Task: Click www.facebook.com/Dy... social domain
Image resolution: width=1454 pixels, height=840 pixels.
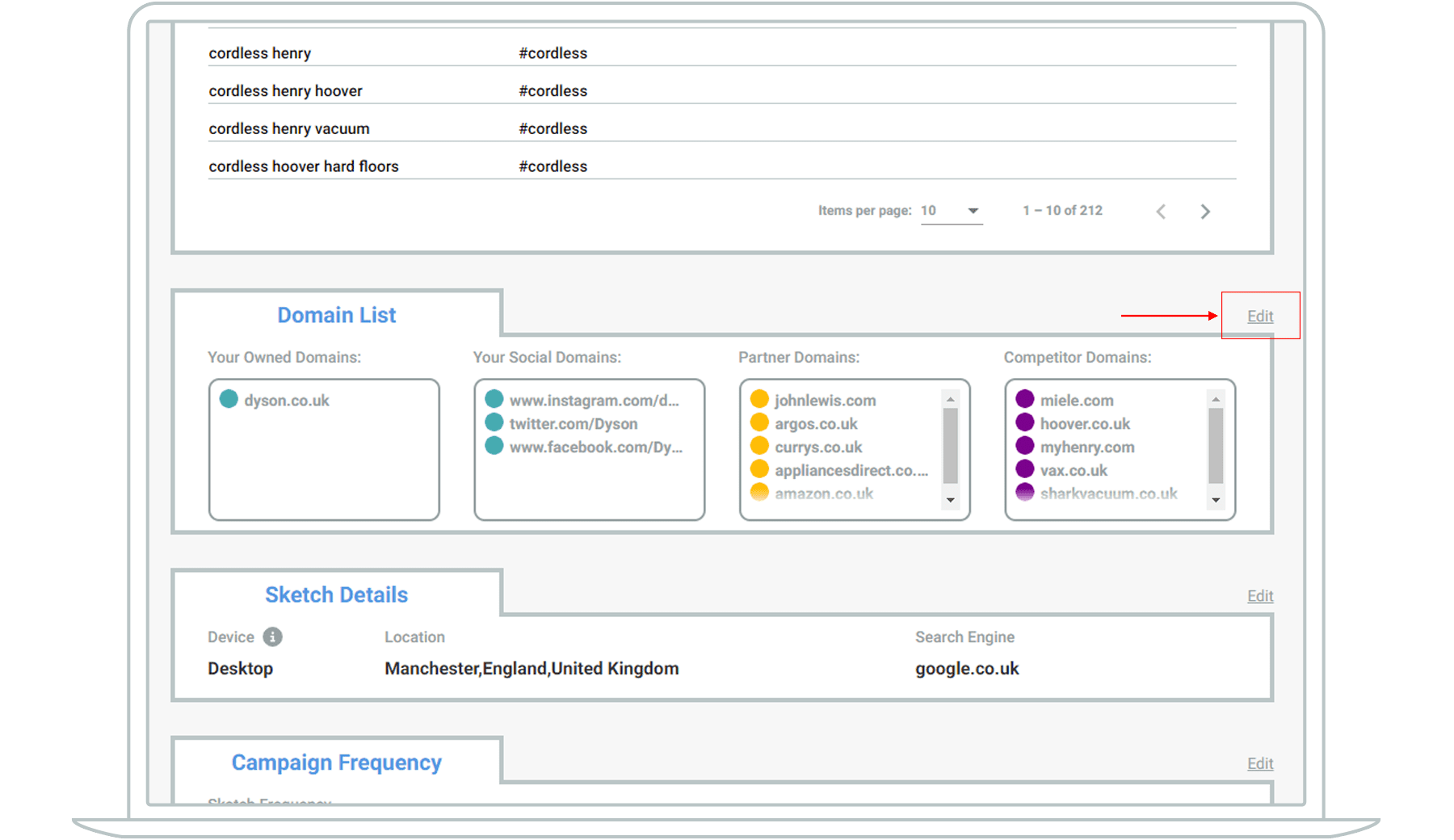Action: coord(596,447)
